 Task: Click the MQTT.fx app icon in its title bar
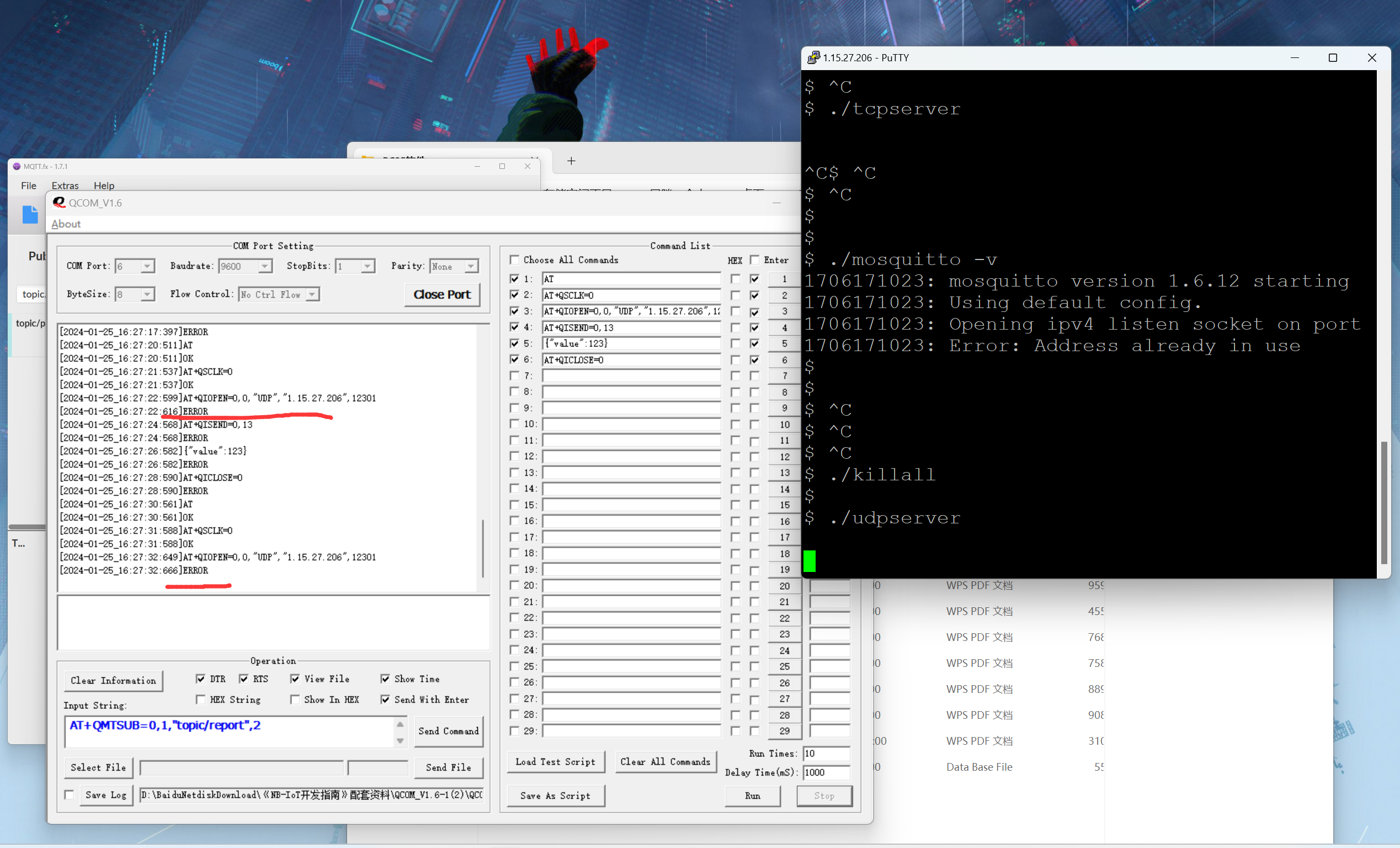click(x=17, y=167)
